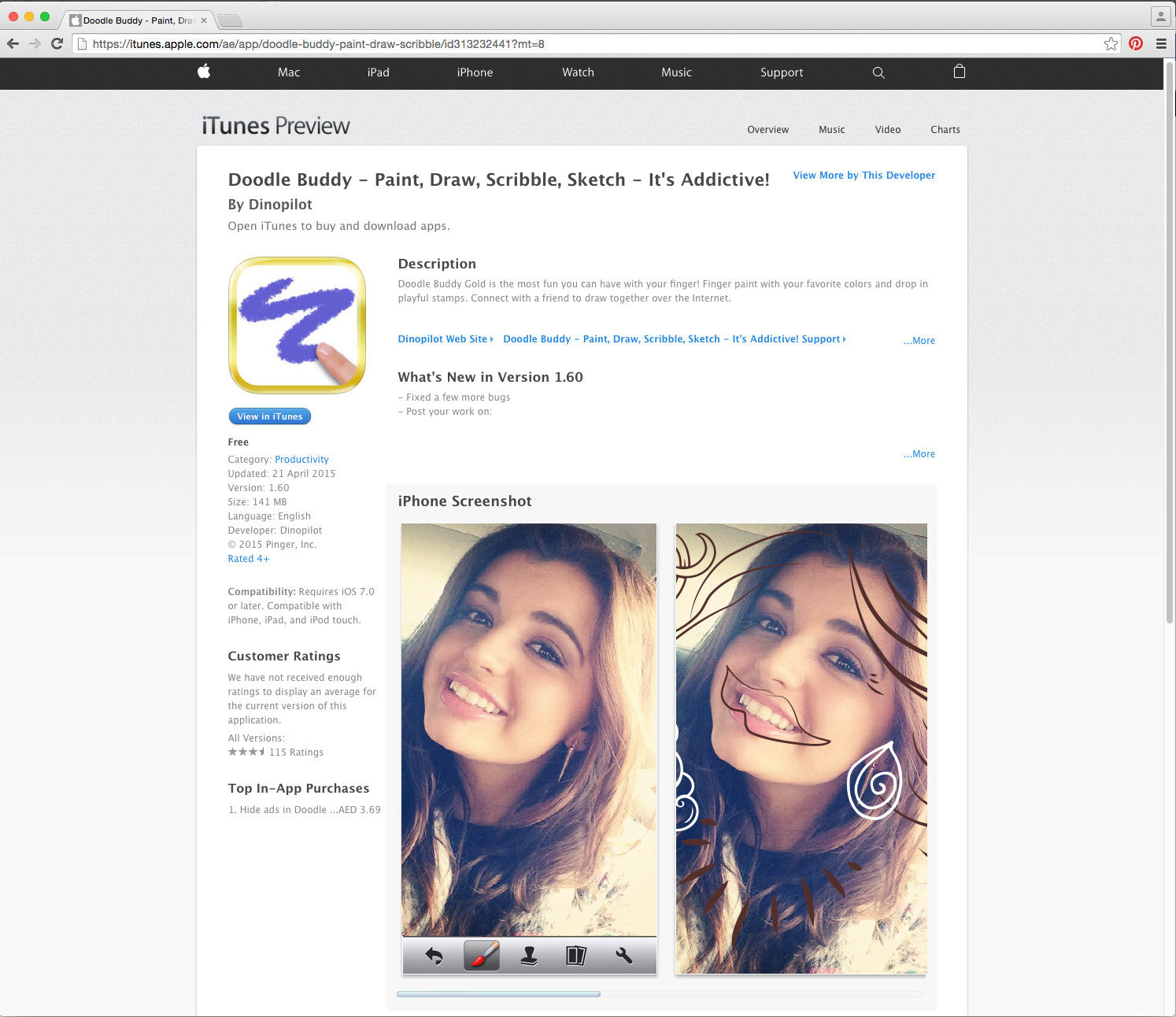
Task: Expand Description with the More link
Action: point(919,341)
